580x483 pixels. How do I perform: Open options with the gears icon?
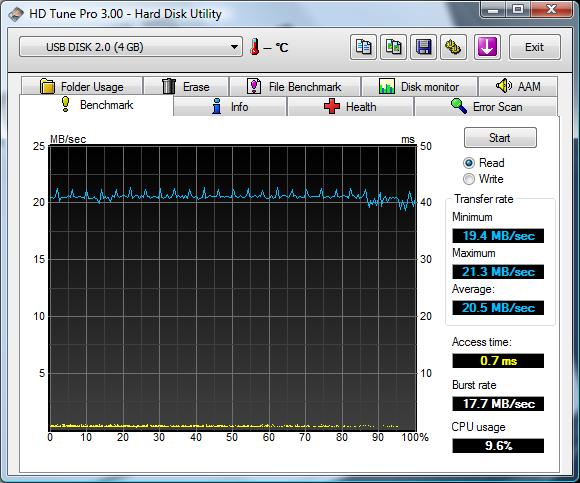[x=453, y=47]
